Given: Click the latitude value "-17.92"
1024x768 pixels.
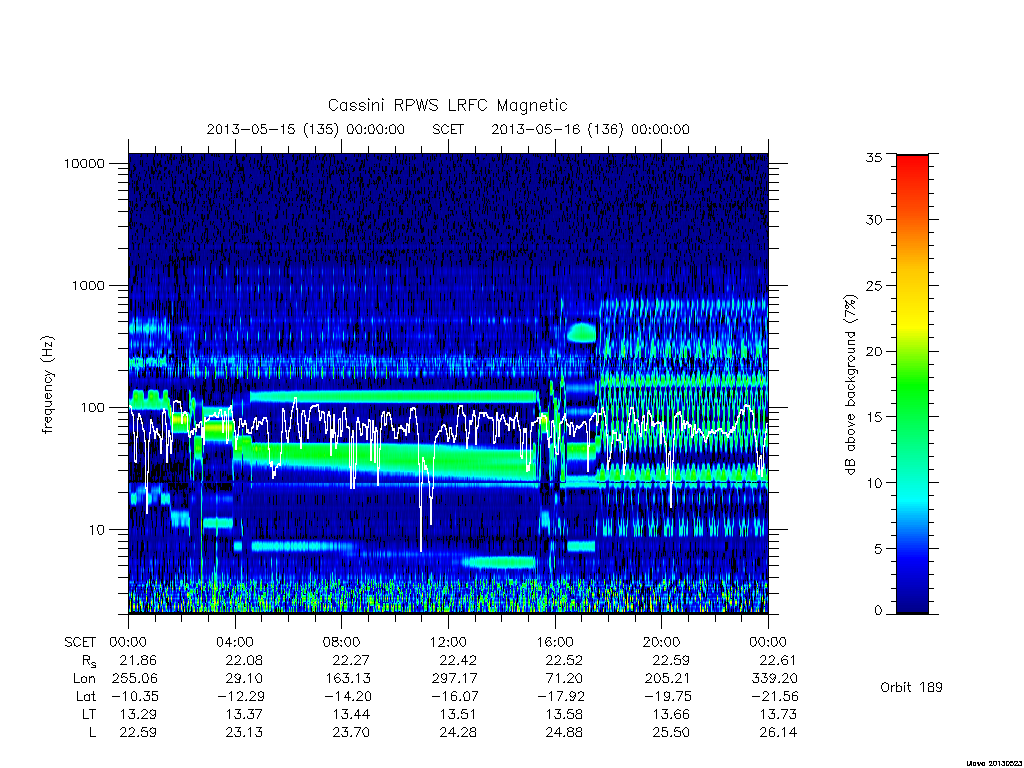Looking at the screenshot, I should click(560, 696).
